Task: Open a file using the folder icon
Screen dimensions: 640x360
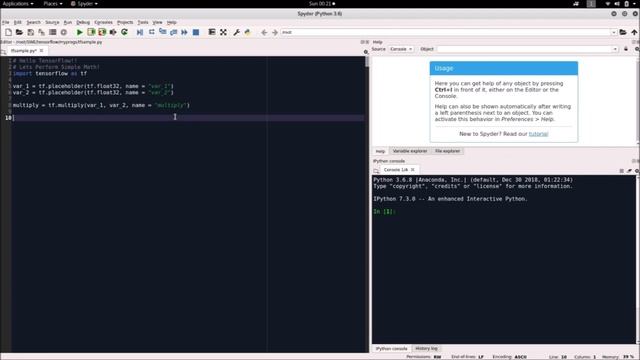Action: tap(19, 32)
